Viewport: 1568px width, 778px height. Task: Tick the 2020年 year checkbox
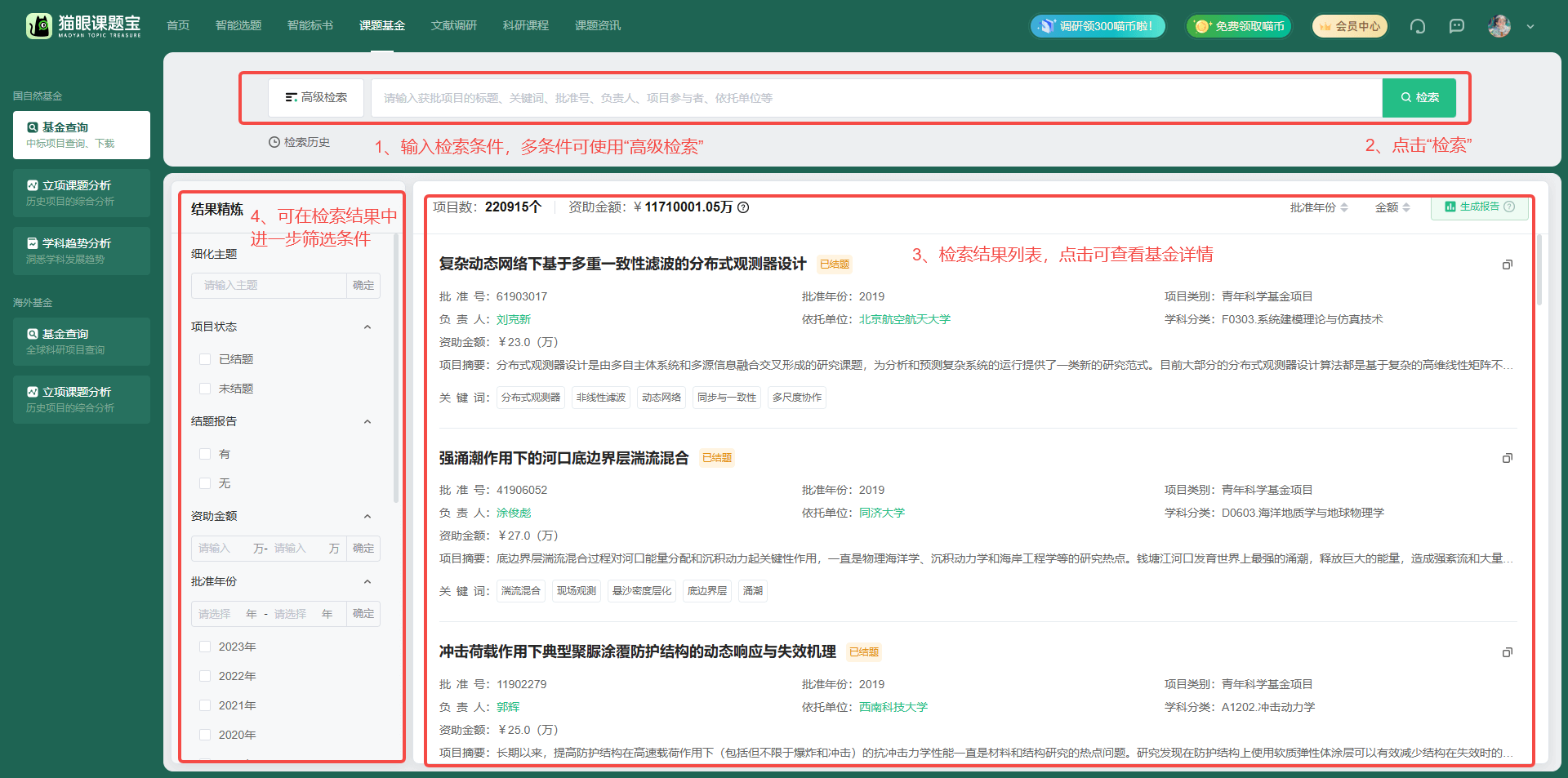click(x=205, y=735)
